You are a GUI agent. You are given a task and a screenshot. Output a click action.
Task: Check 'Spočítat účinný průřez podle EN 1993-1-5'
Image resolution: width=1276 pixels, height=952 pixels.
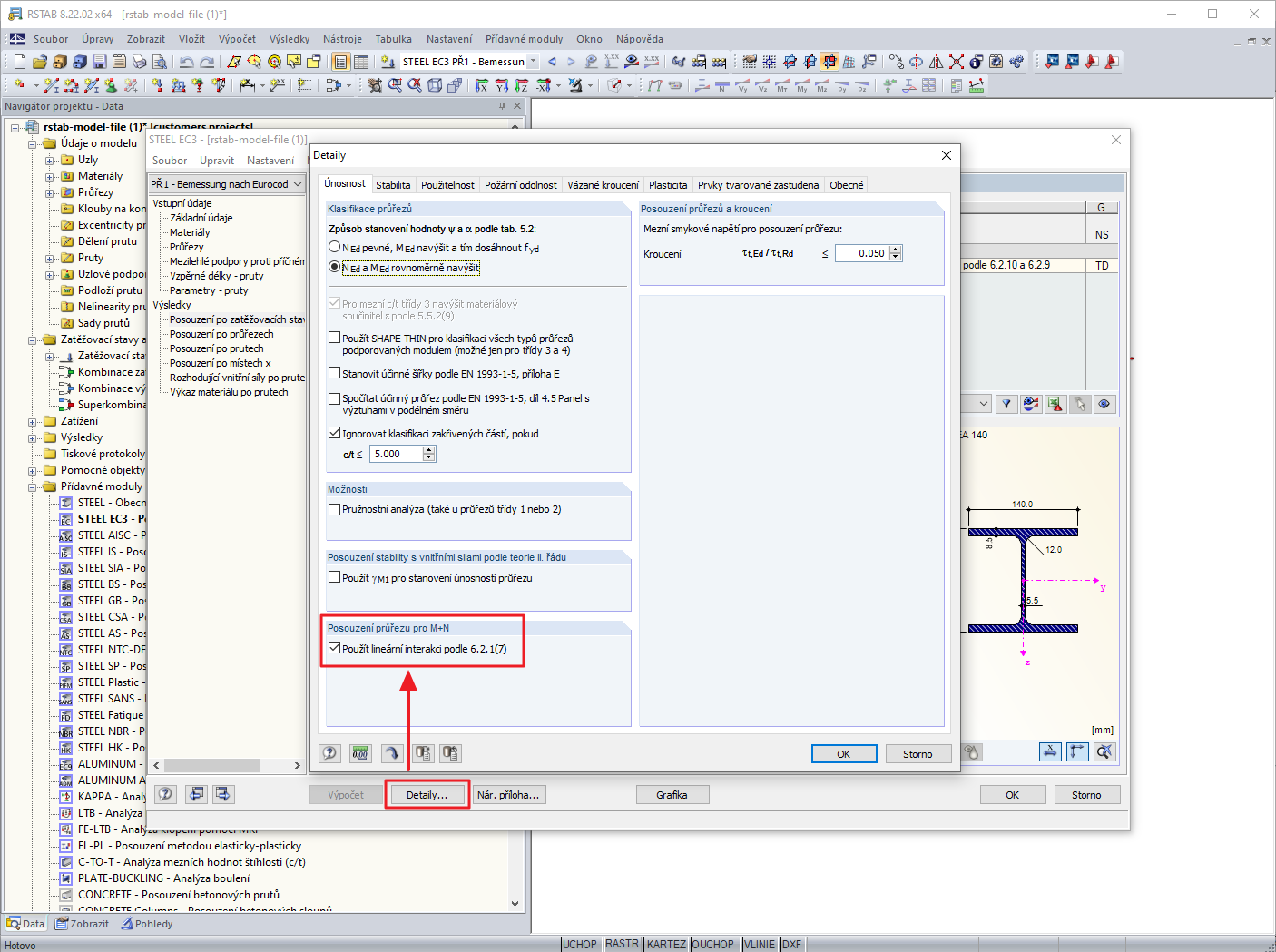tap(335, 397)
